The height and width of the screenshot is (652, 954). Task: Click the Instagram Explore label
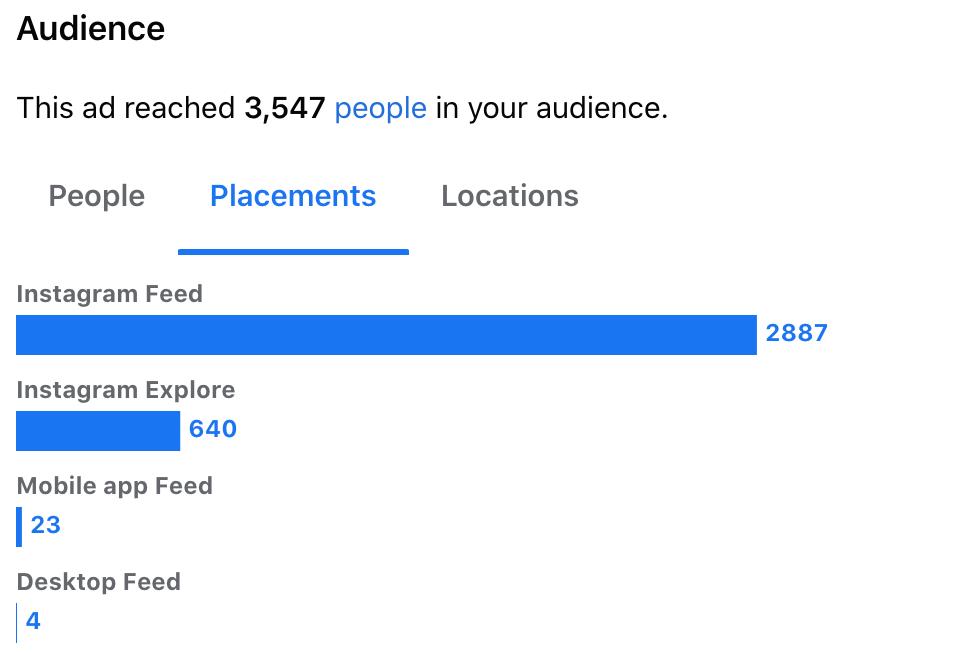click(x=126, y=390)
